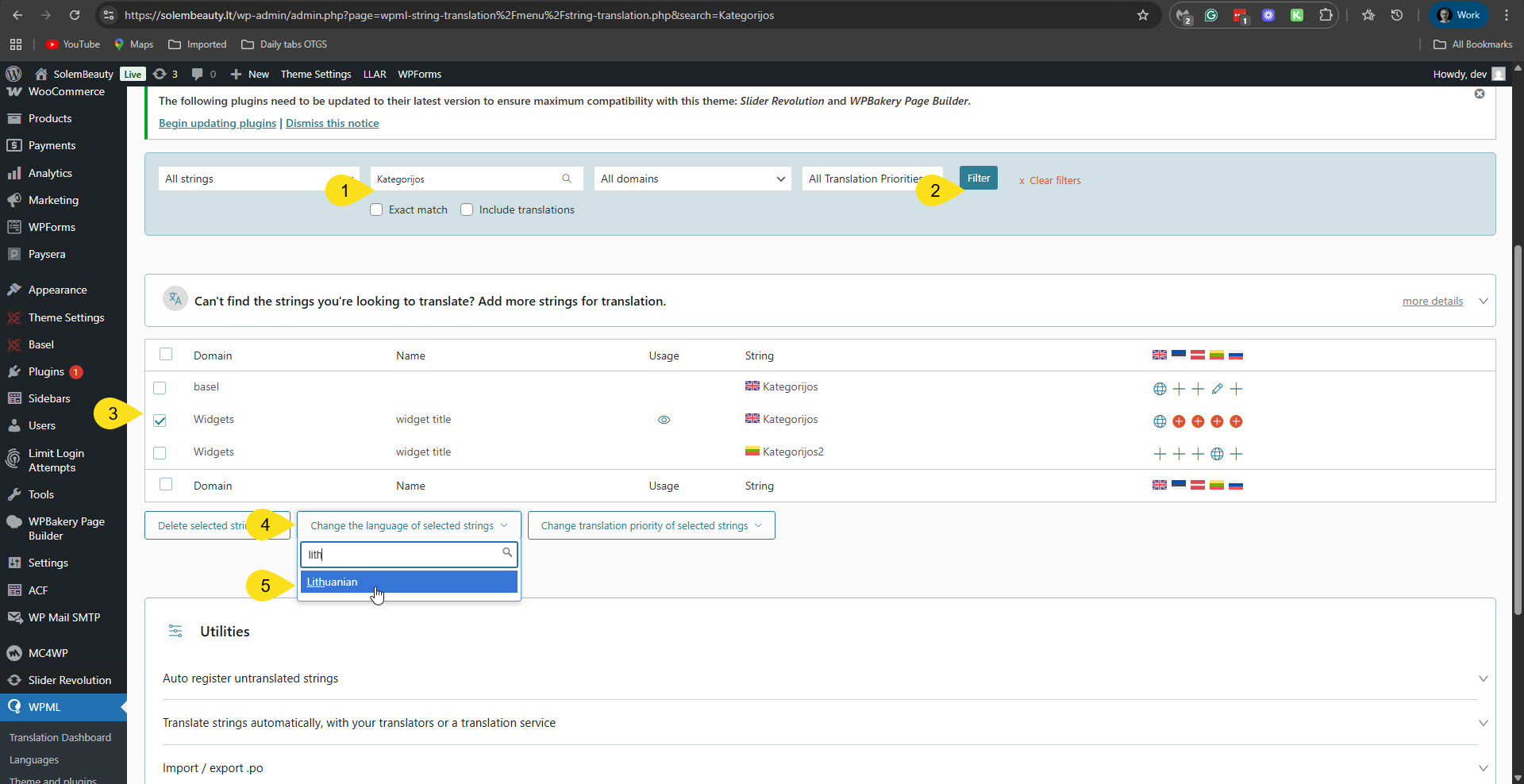
Task: Click the Utilities section sliders icon
Action: point(175,631)
